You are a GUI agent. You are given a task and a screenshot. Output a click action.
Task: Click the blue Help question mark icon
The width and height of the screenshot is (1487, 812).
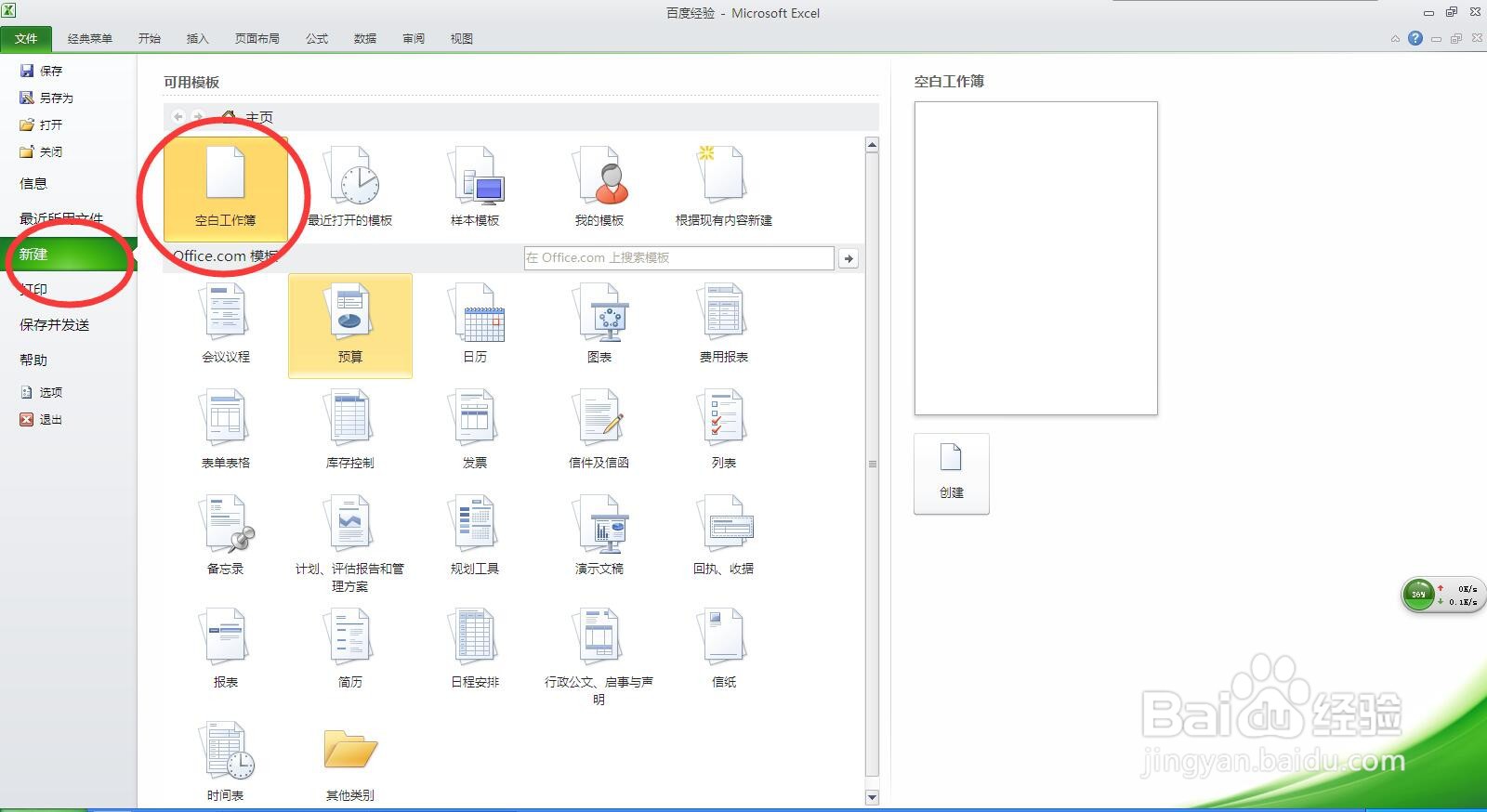click(1415, 38)
